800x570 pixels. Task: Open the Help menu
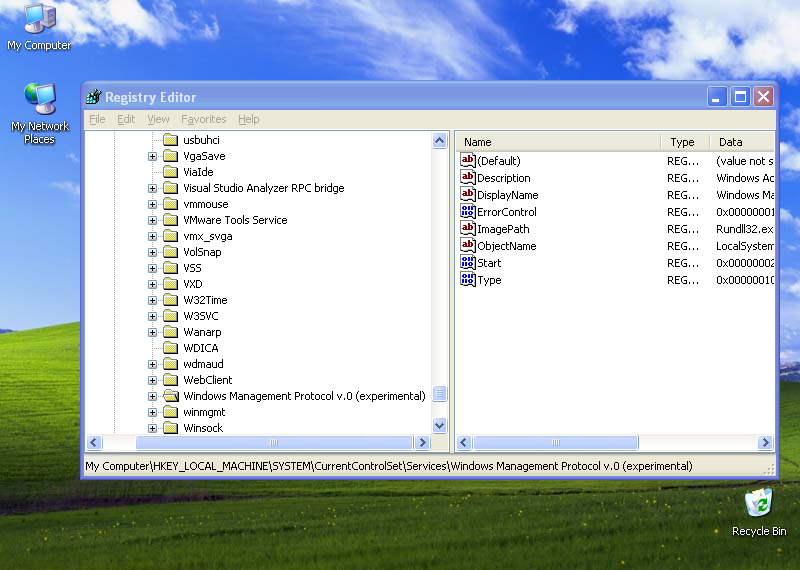(x=248, y=119)
